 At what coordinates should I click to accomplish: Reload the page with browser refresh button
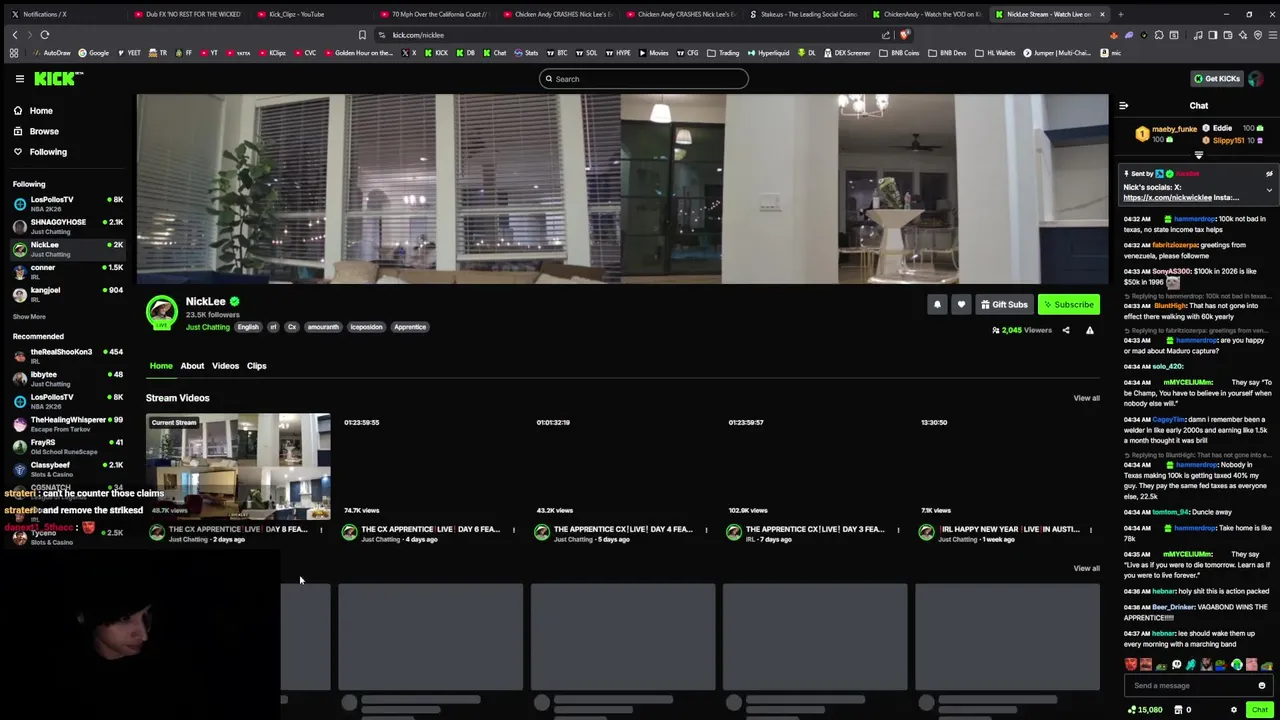(x=45, y=35)
